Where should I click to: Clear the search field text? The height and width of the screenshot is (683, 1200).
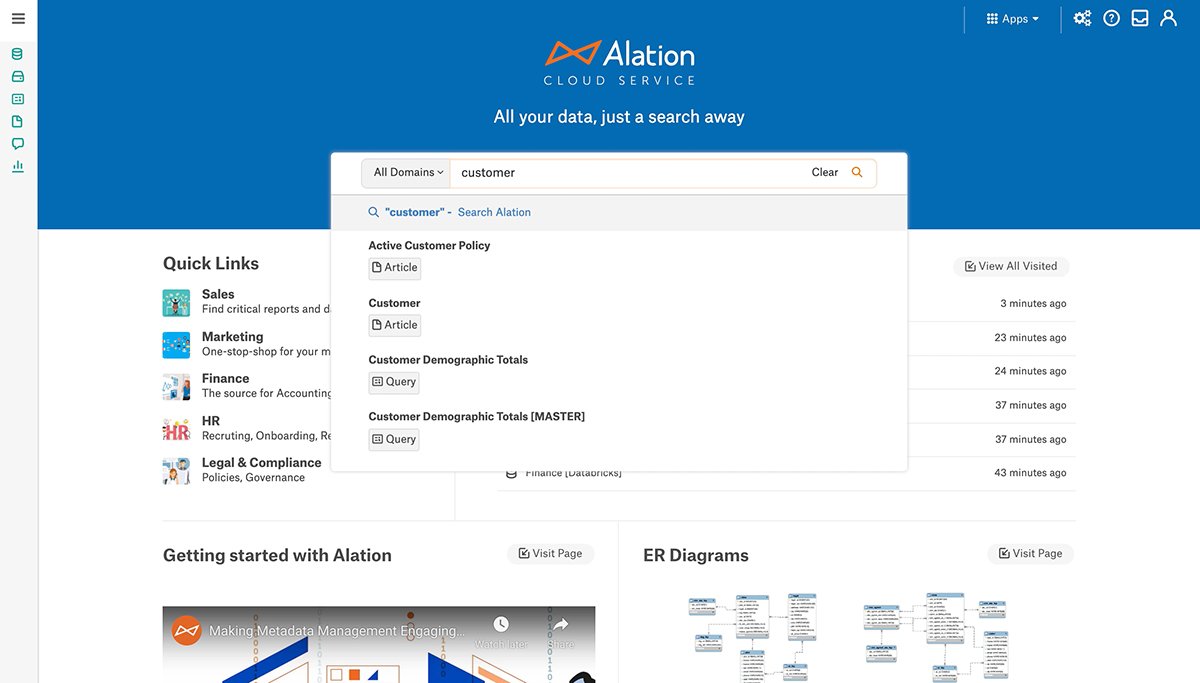click(x=824, y=172)
